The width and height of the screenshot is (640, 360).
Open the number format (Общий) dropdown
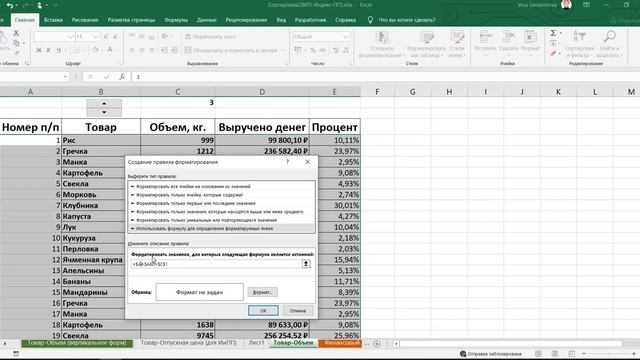coord(346,37)
